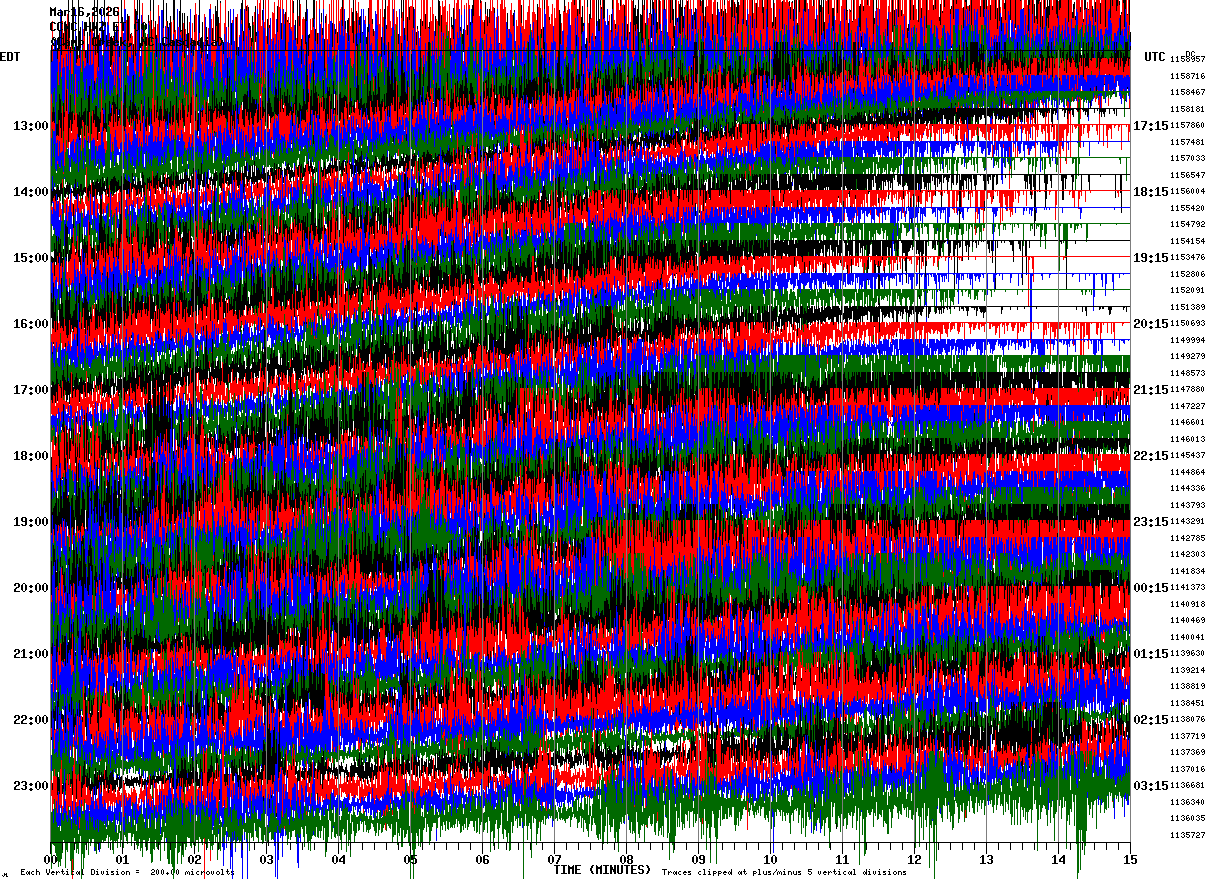The image size is (1210, 886).
Task: Click the DC value 1136681
Action: click(1187, 786)
